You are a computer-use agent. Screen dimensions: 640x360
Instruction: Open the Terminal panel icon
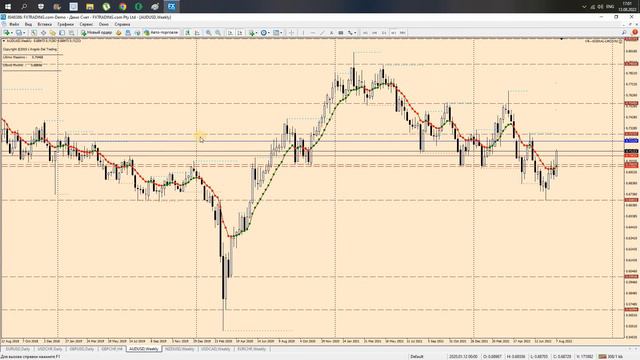coord(62,33)
